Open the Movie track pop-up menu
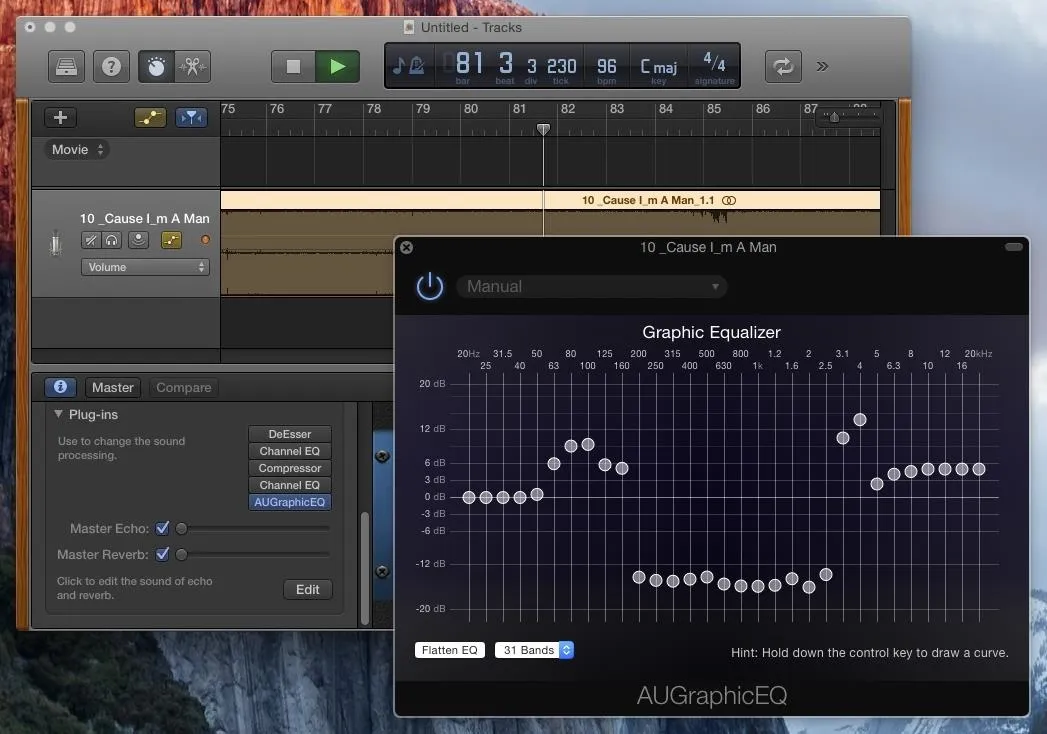Viewport: 1047px width, 734px height. click(77, 150)
